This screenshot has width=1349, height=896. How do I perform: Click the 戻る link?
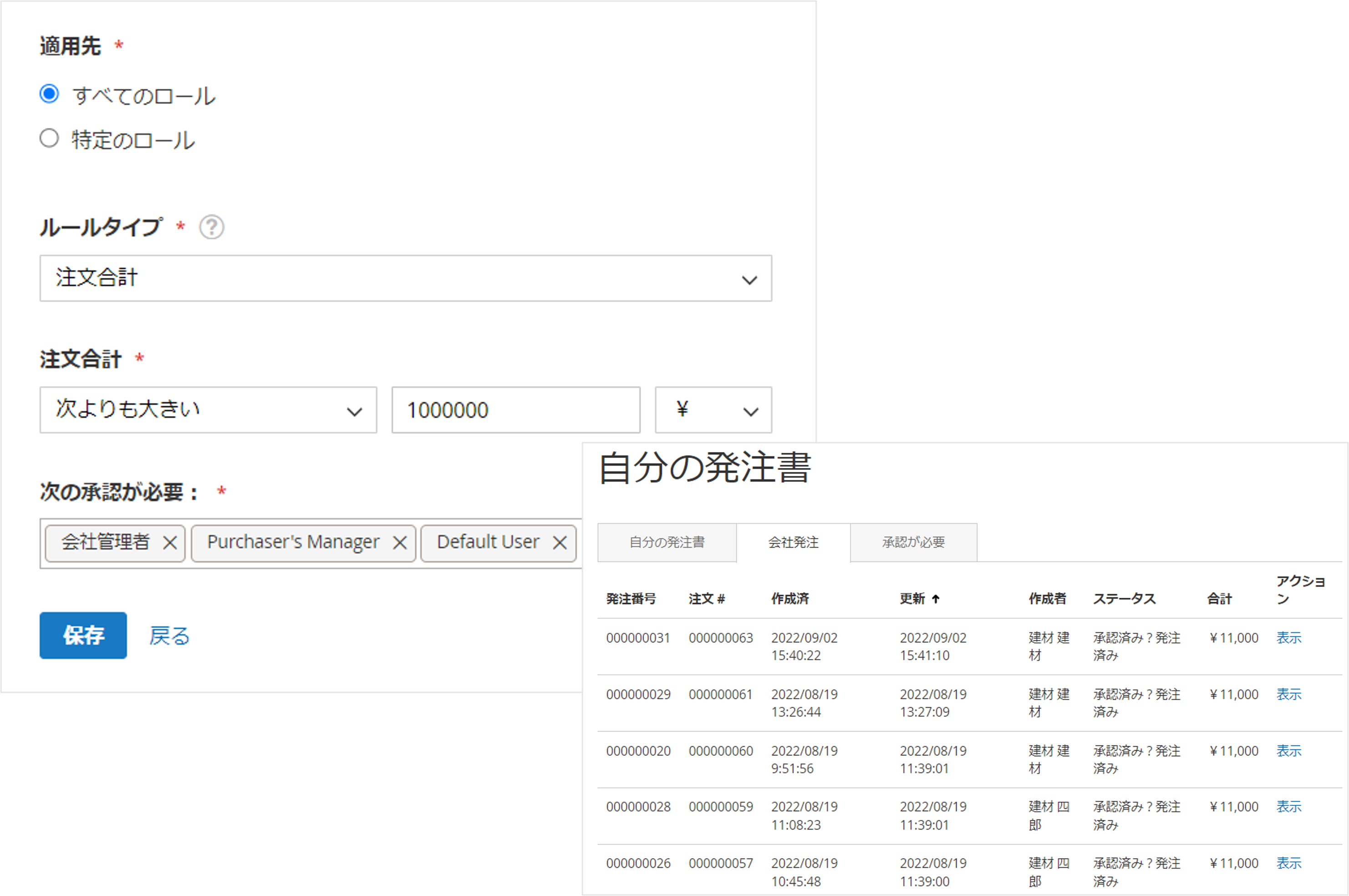(169, 636)
